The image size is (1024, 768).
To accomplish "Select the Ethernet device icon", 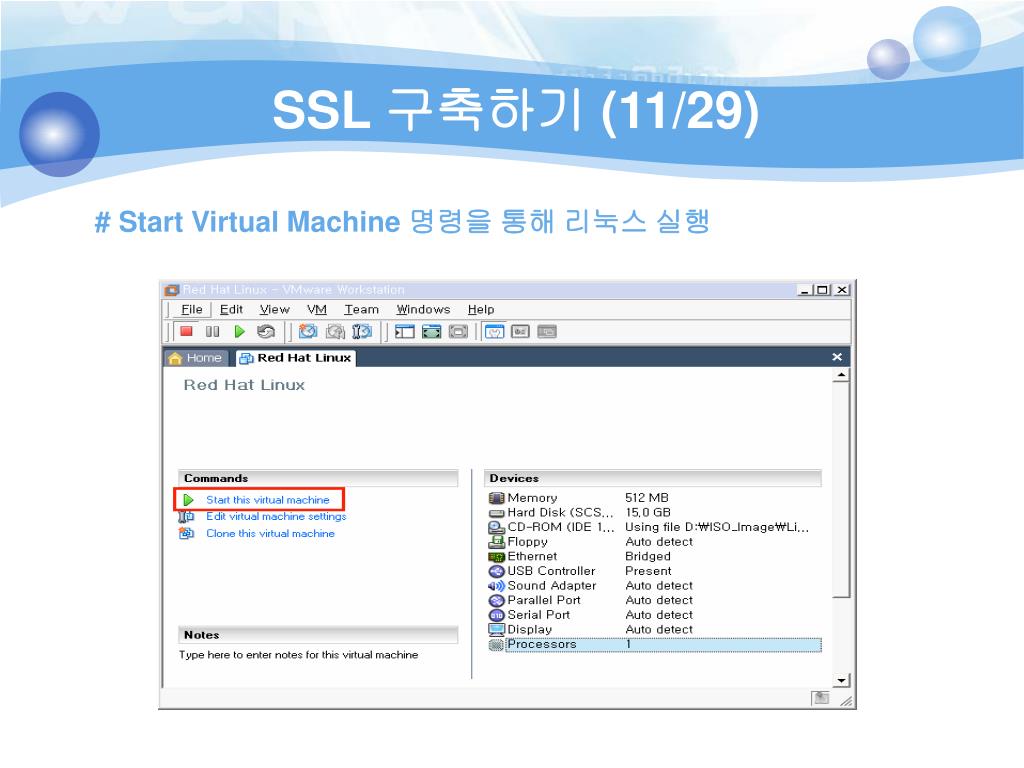I will pyautogui.click(x=496, y=557).
